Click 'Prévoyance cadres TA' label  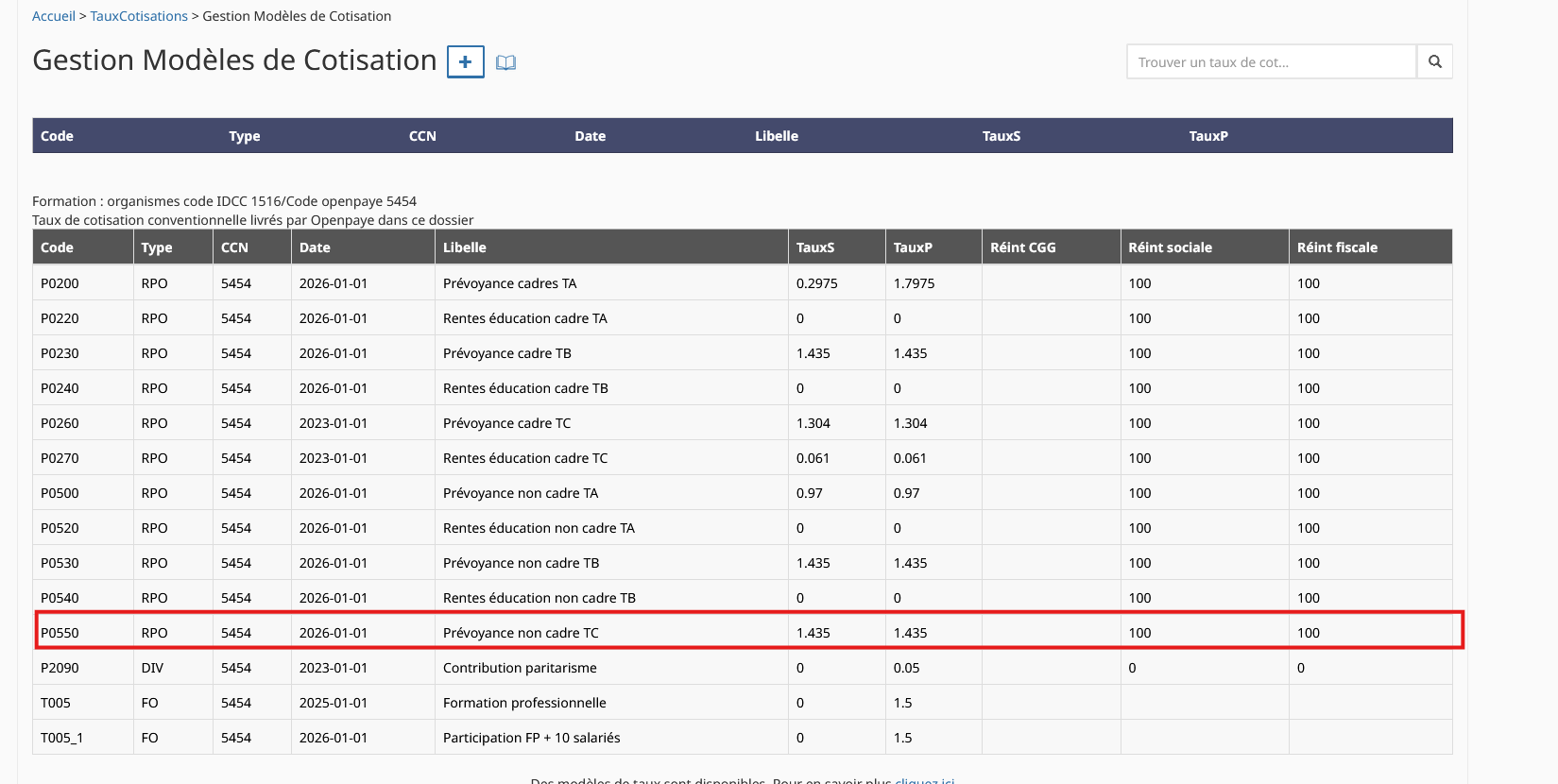509,283
